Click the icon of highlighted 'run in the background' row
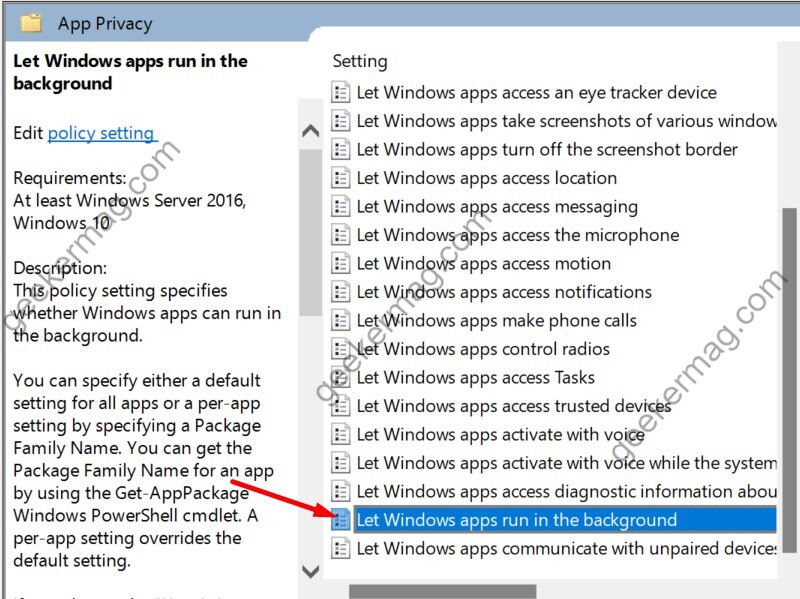 tap(340, 520)
